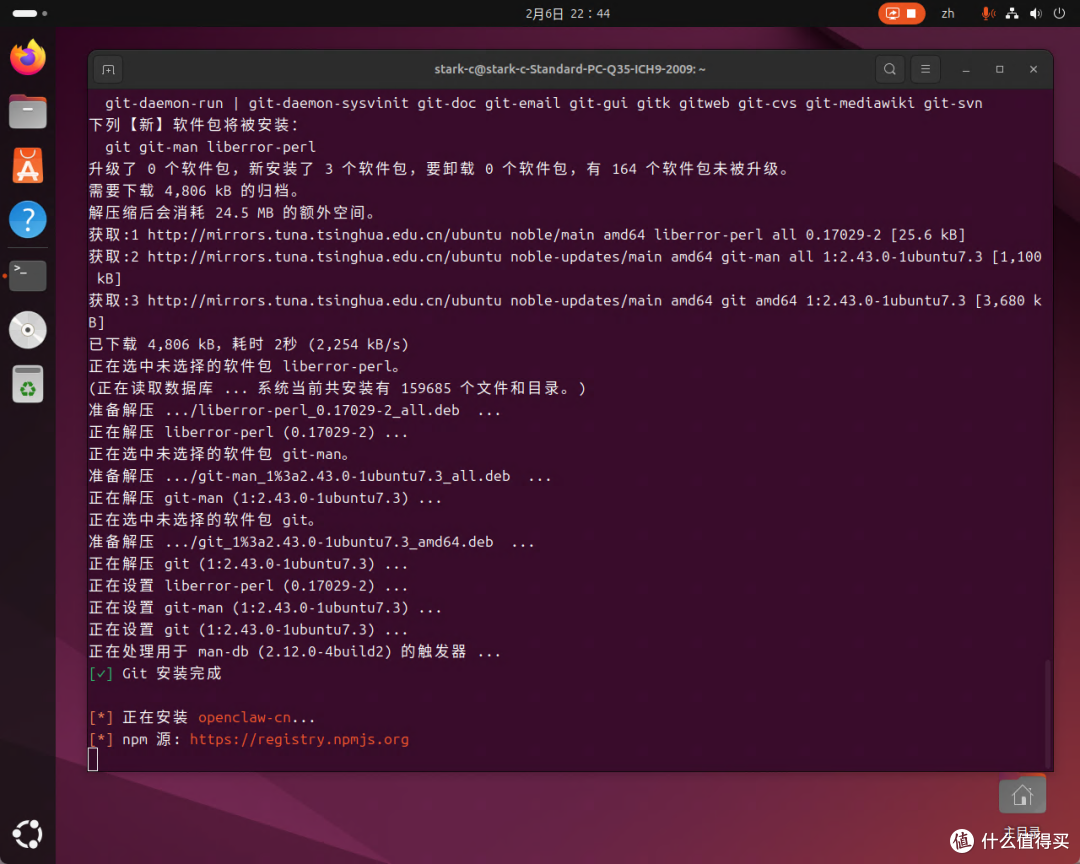
Task: Click the line mentioning 159685 个文件和目录
Action: pos(338,389)
